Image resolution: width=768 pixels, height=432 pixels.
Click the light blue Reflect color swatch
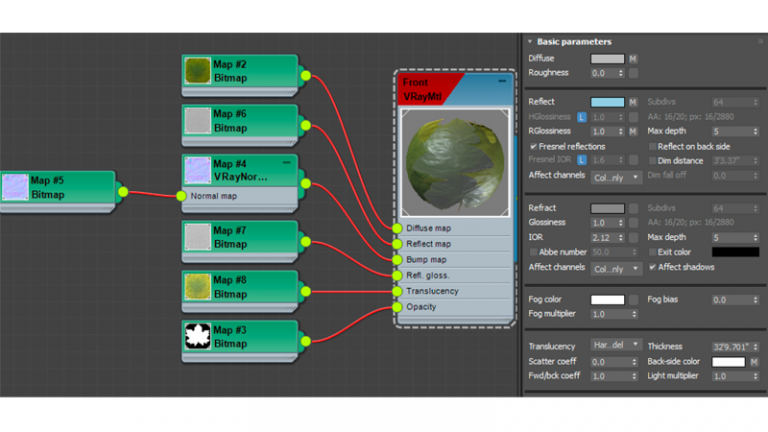607,102
